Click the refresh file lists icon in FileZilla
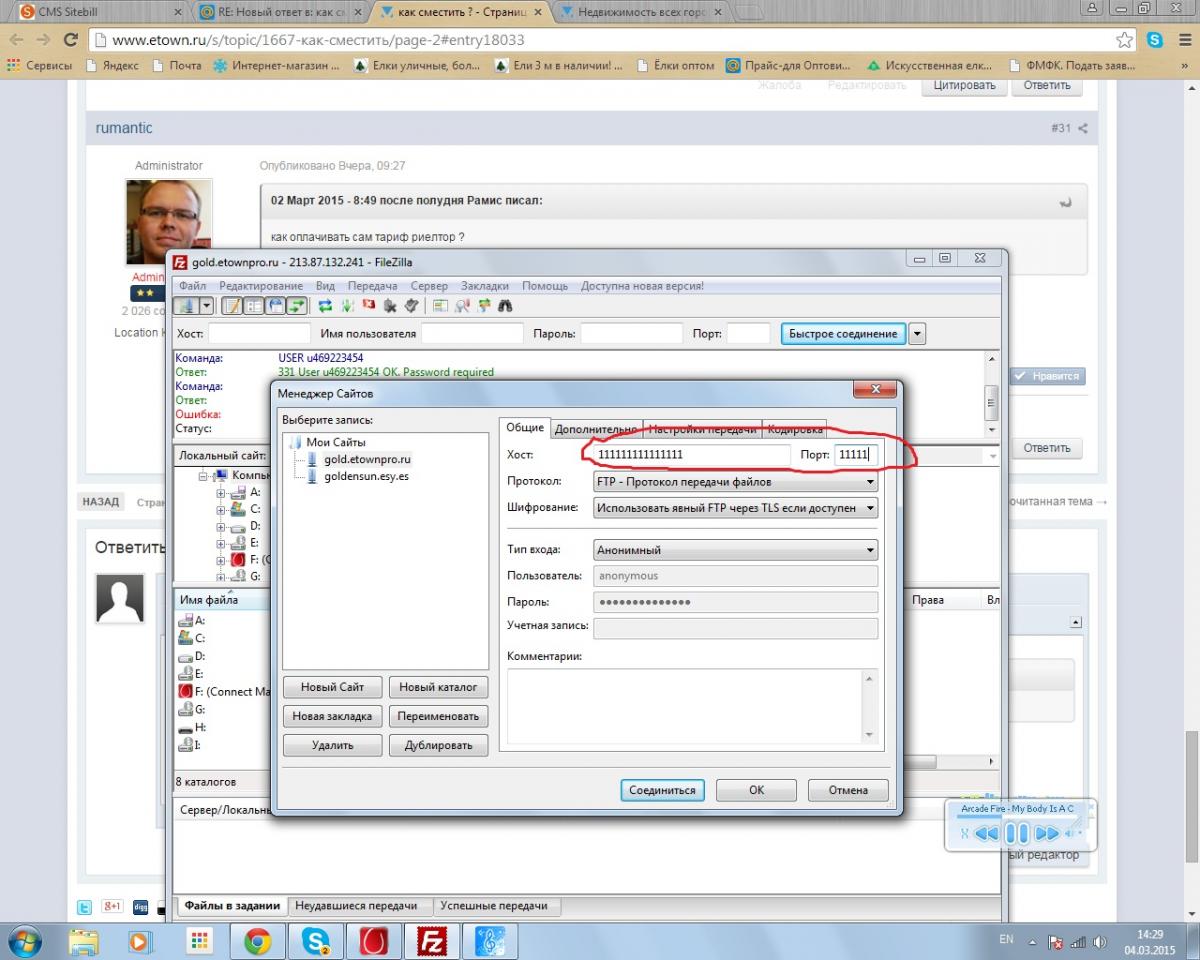The height and width of the screenshot is (960, 1200). point(326,306)
